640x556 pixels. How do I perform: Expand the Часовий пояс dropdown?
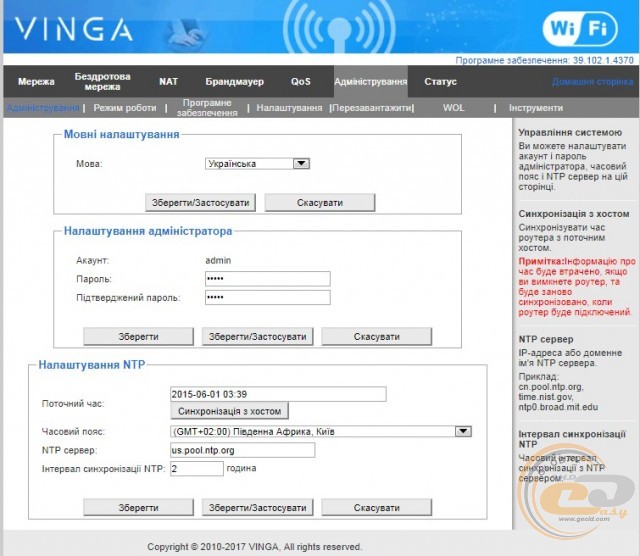321,431
